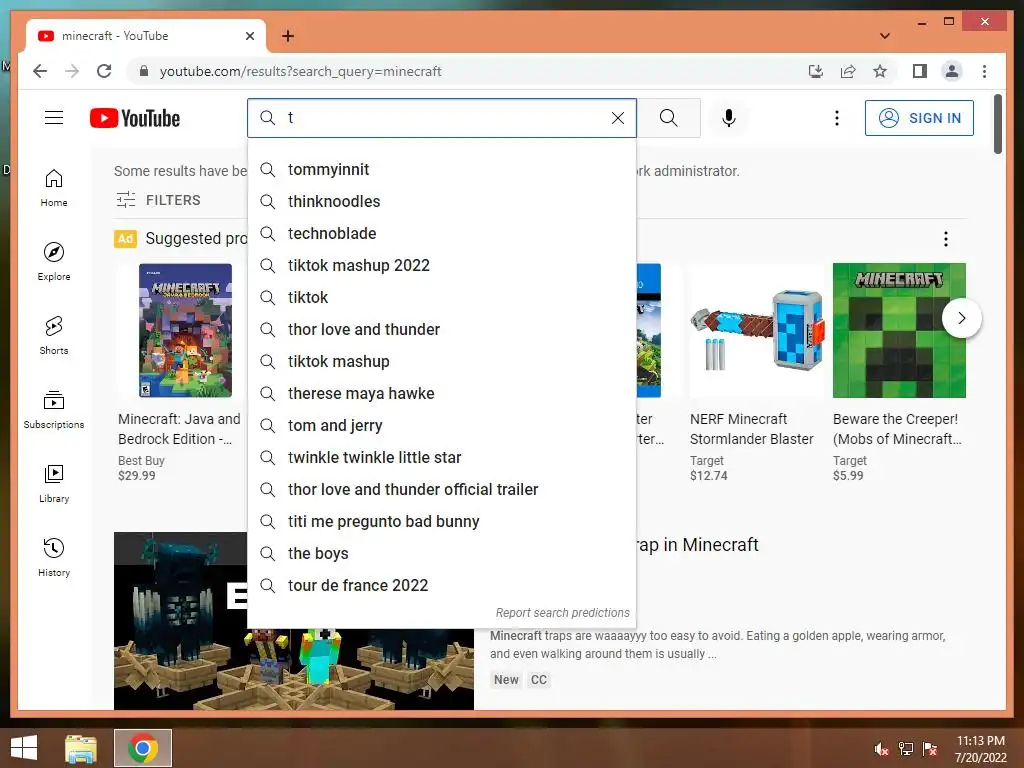
Task: Click the browser address bar URL
Action: click(x=300, y=71)
